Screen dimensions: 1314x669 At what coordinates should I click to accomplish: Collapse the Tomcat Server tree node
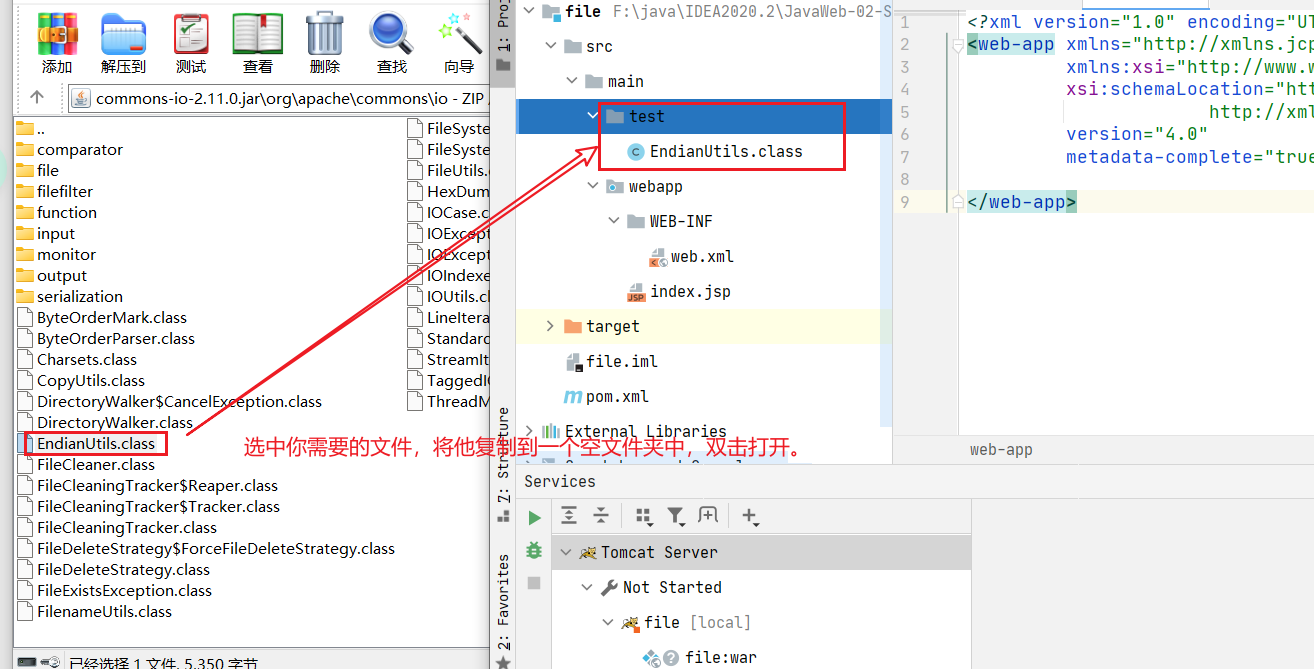coord(565,553)
